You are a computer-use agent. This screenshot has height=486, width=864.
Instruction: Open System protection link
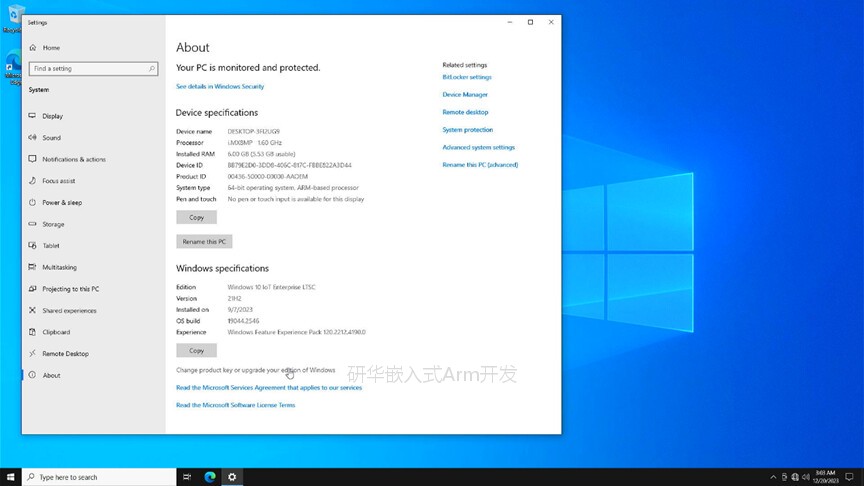point(467,130)
